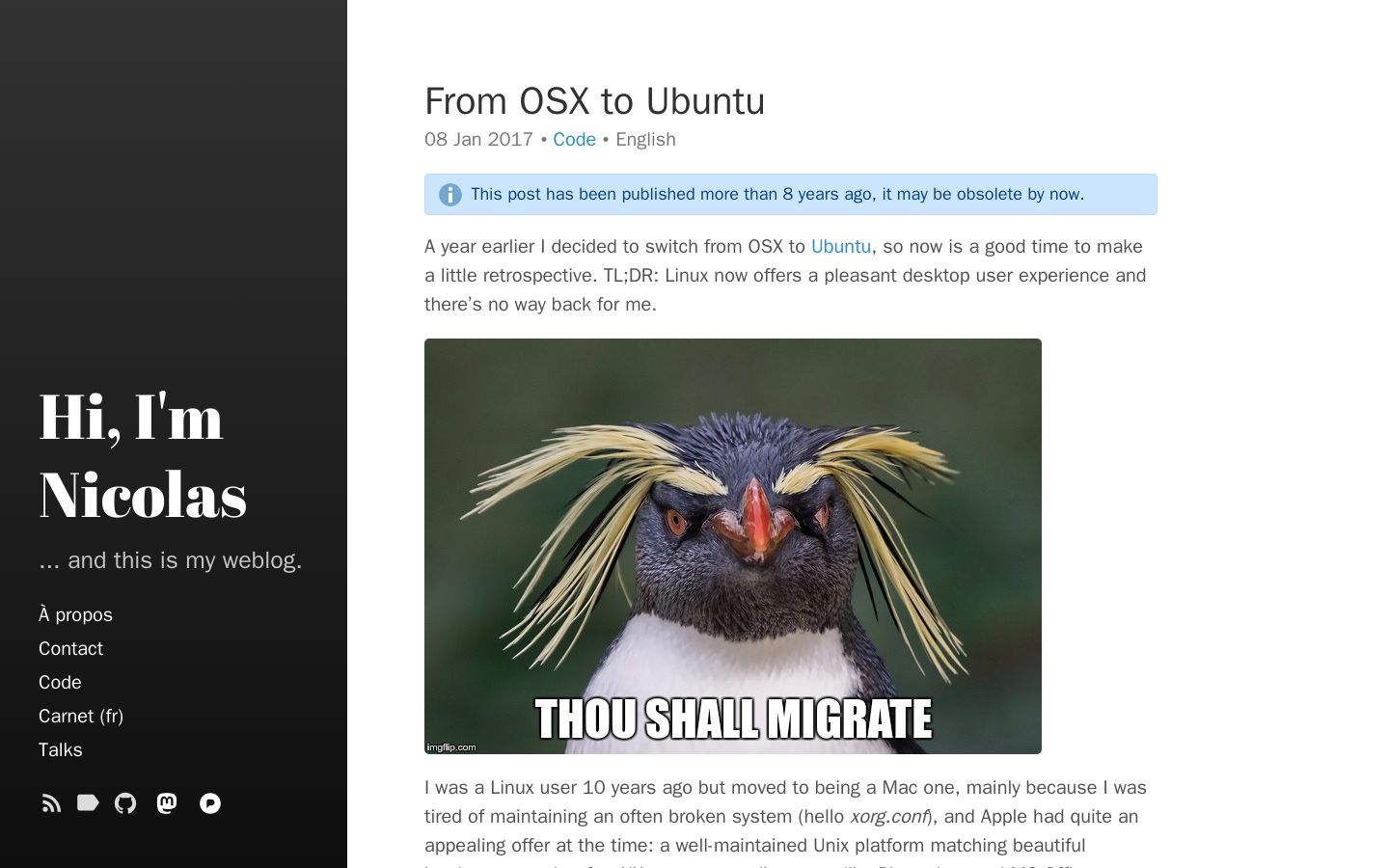Screen dimensions: 1389x868
Task: Navigate to Carnet (fr)
Action: (81, 716)
